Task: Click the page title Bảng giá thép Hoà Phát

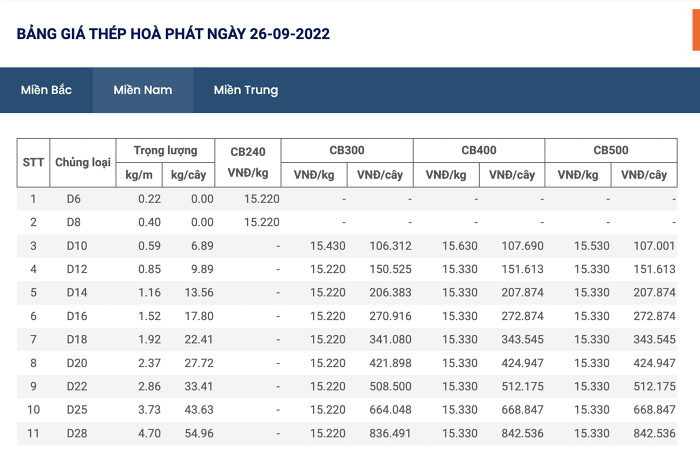Action: pos(173,34)
